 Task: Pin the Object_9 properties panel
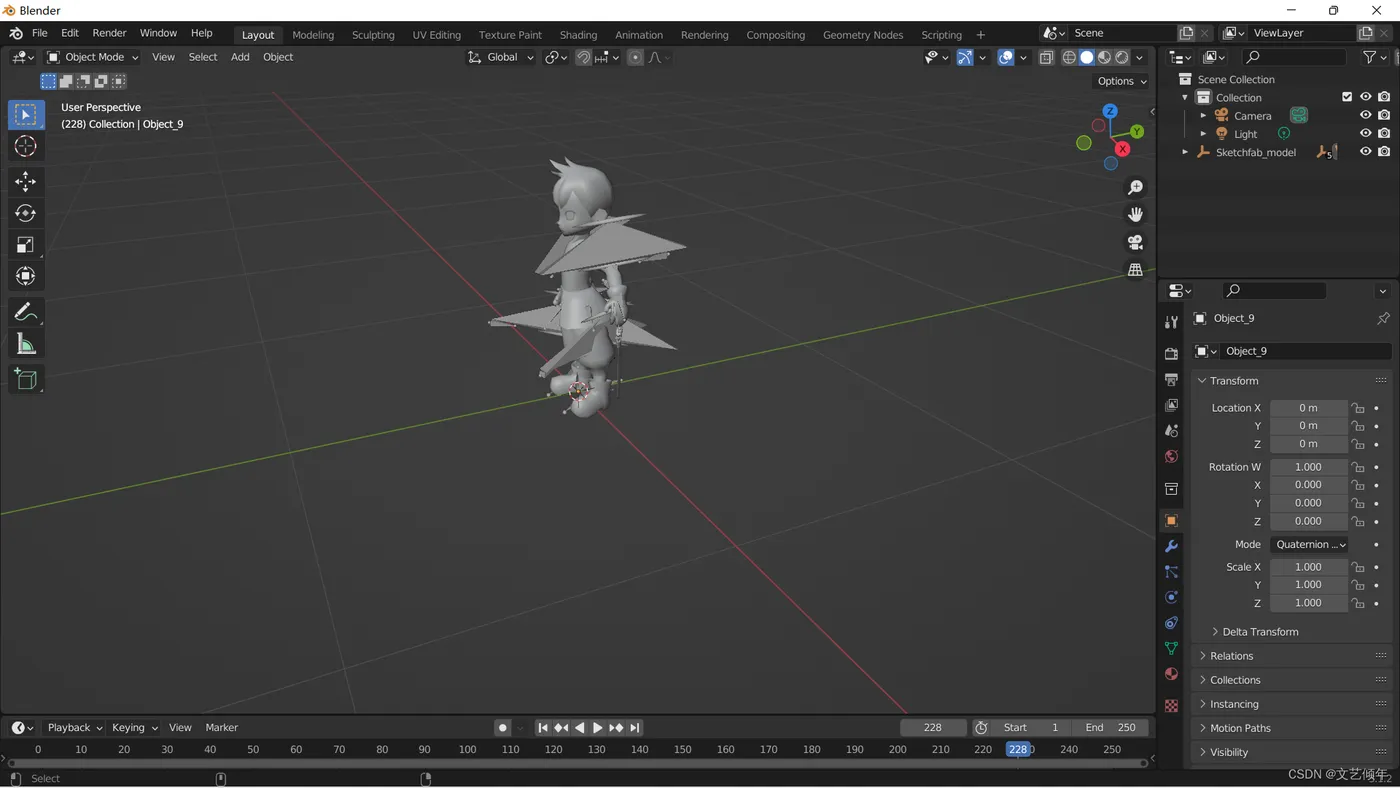[1383, 318]
